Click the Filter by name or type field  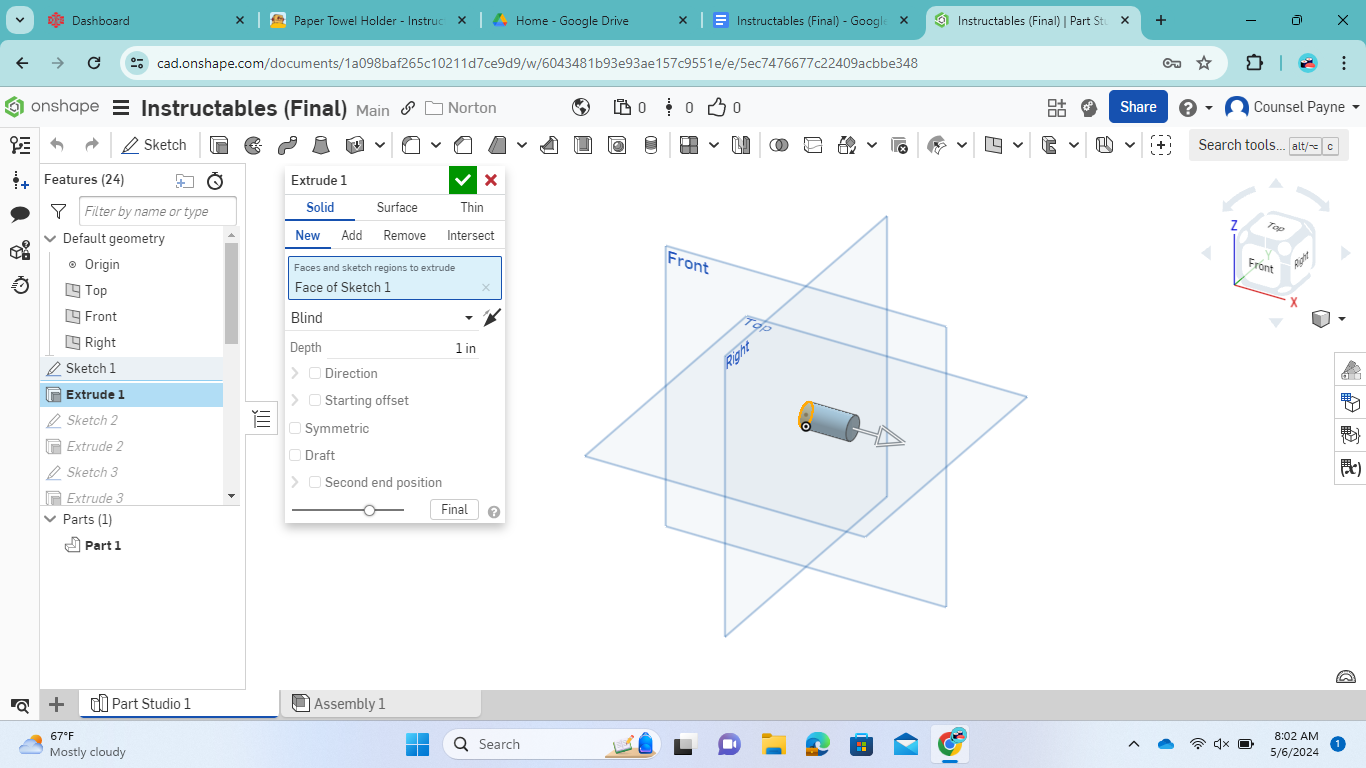pos(158,211)
